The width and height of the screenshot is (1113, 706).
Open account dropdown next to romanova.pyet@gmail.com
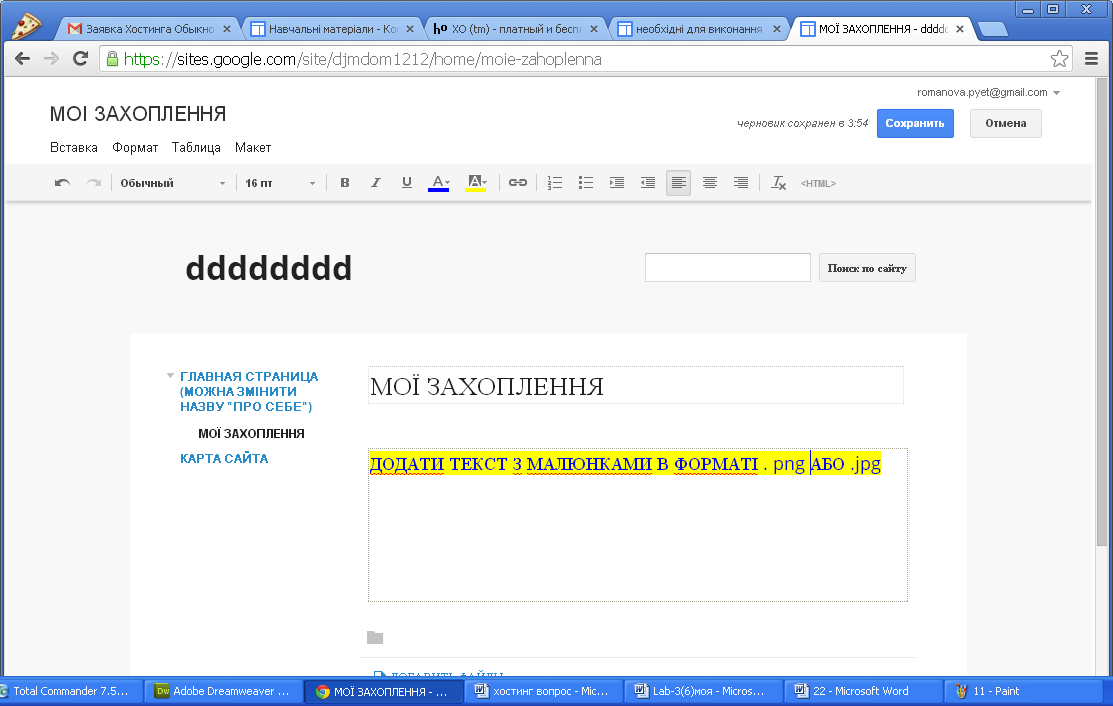1056,93
